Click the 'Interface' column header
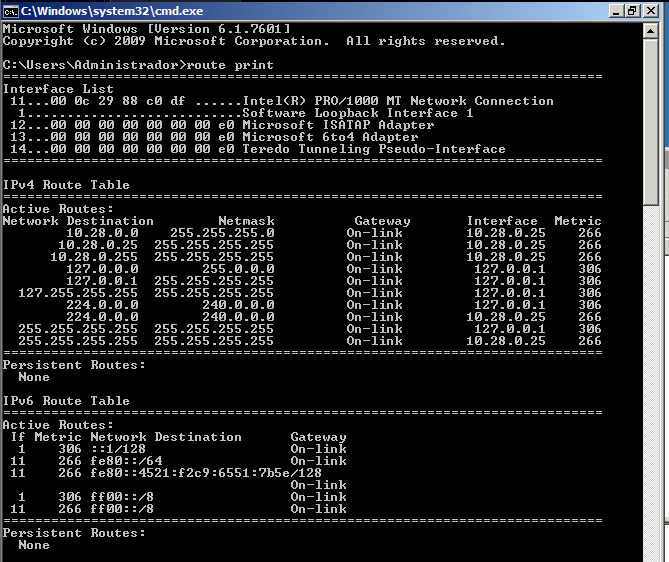This screenshot has height=562, width=669. coord(502,221)
